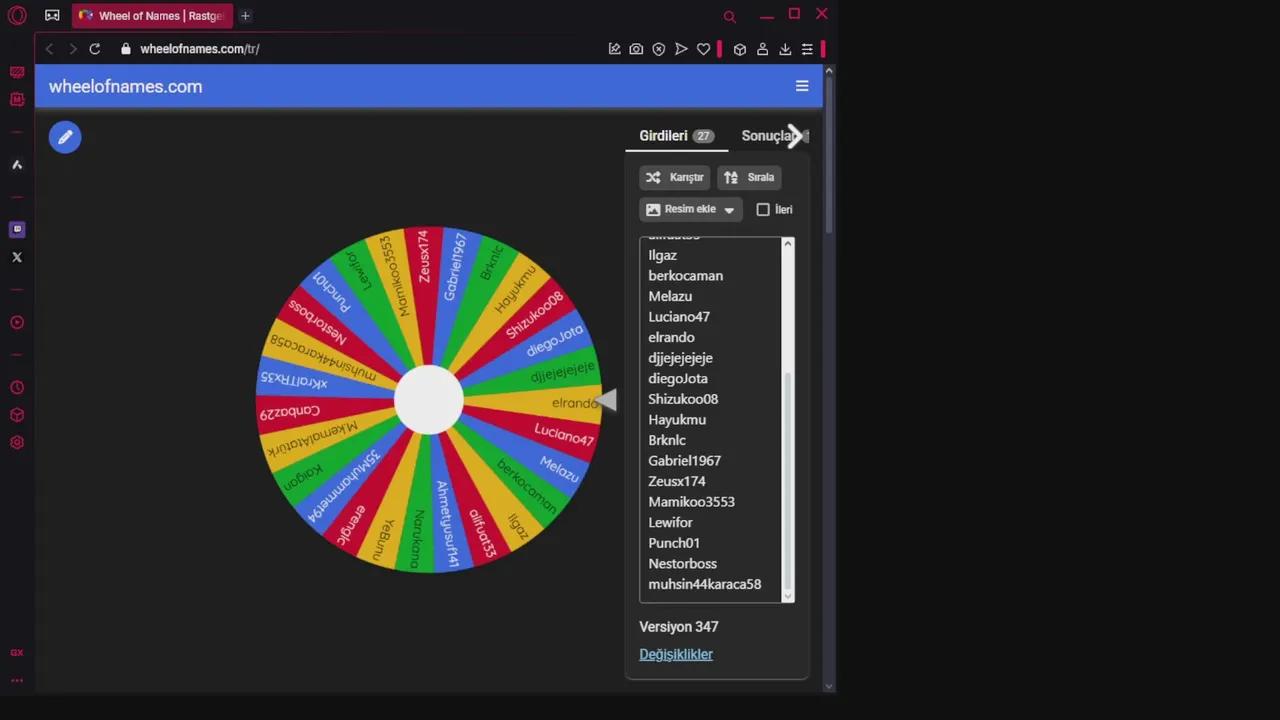Click the address bar URL field

click(360, 49)
